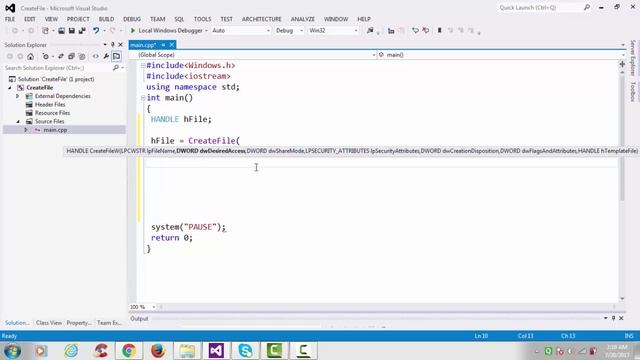Open the BUILD menu
Screen dimensions: 640x360
tap(107, 19)
